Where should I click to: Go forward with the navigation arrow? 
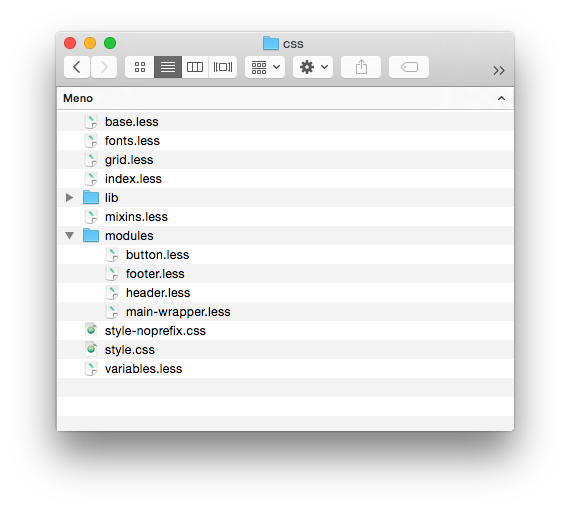104,67
